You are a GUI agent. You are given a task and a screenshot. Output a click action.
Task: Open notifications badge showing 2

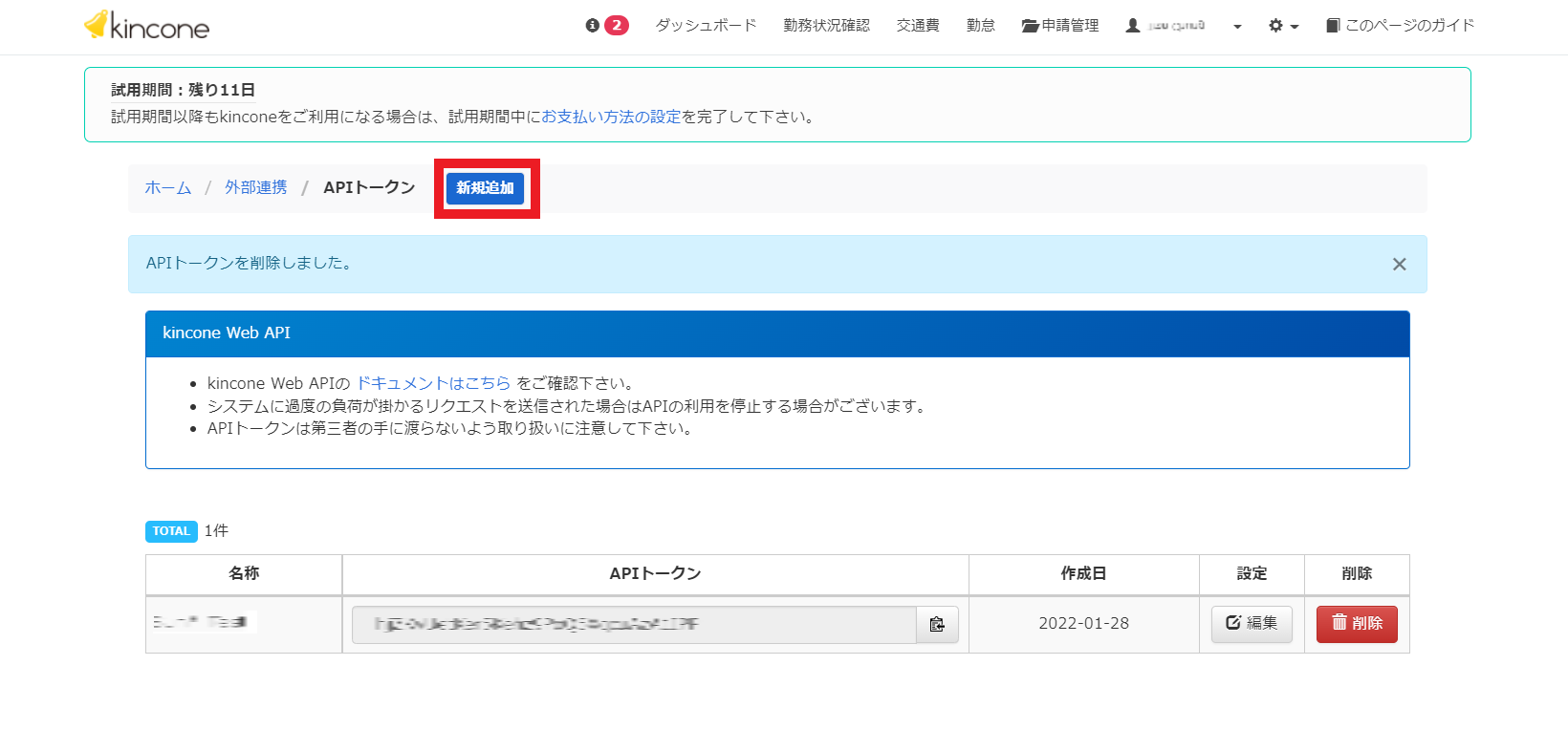click(x=607, y=26)
